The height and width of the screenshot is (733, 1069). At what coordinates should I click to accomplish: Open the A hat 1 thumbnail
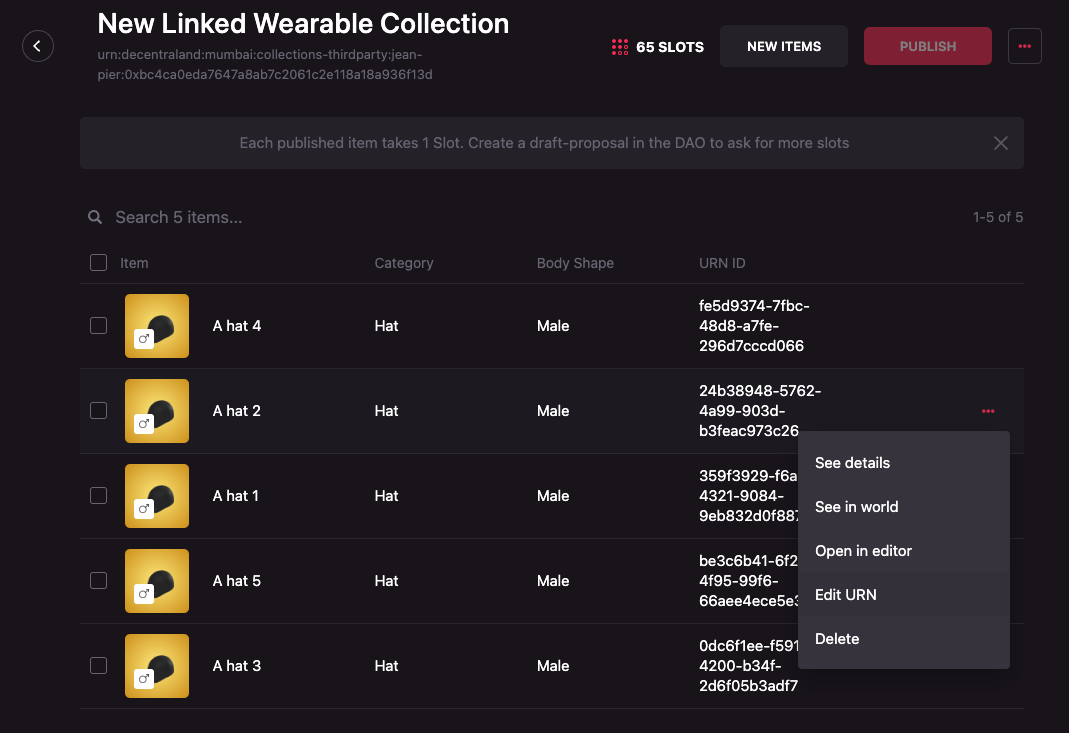click(x=157, y=496)
